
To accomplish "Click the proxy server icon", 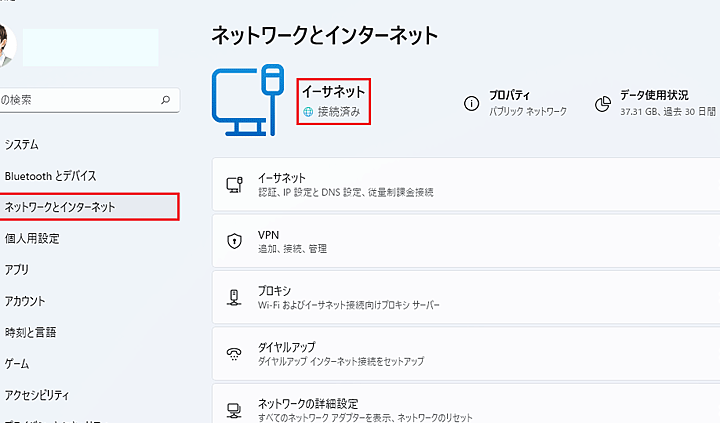I will tap(235, 296).
